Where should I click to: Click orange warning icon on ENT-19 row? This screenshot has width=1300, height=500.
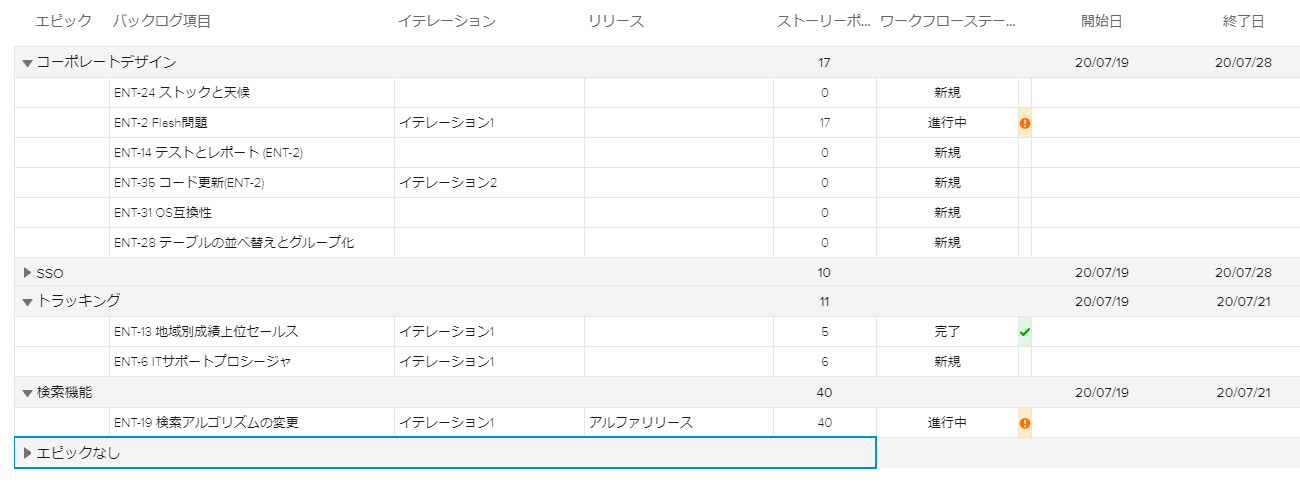tap(1025, 423)
